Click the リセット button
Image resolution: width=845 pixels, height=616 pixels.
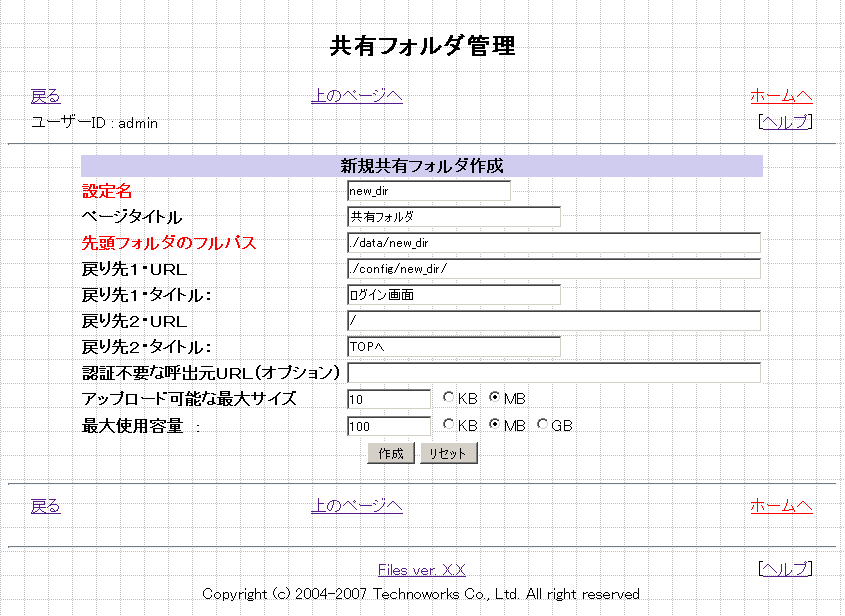[x=448, y=453]
